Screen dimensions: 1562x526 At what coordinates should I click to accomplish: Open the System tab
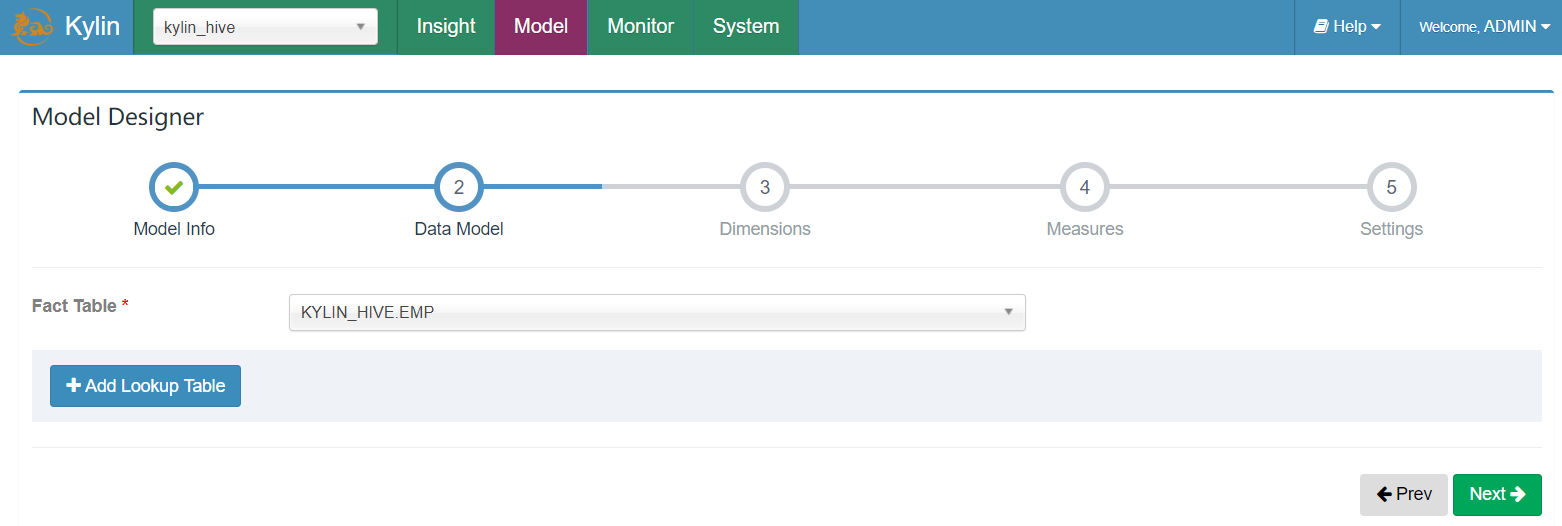746,27
